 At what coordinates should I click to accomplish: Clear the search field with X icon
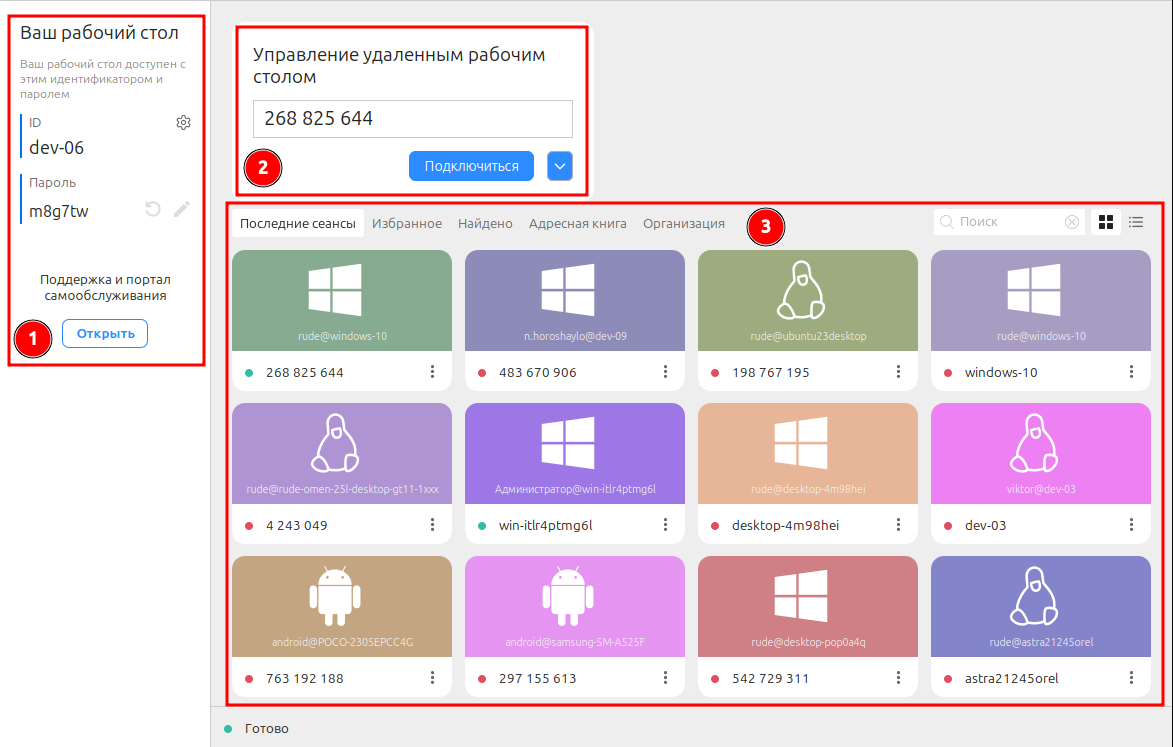tap(1072, 222)
